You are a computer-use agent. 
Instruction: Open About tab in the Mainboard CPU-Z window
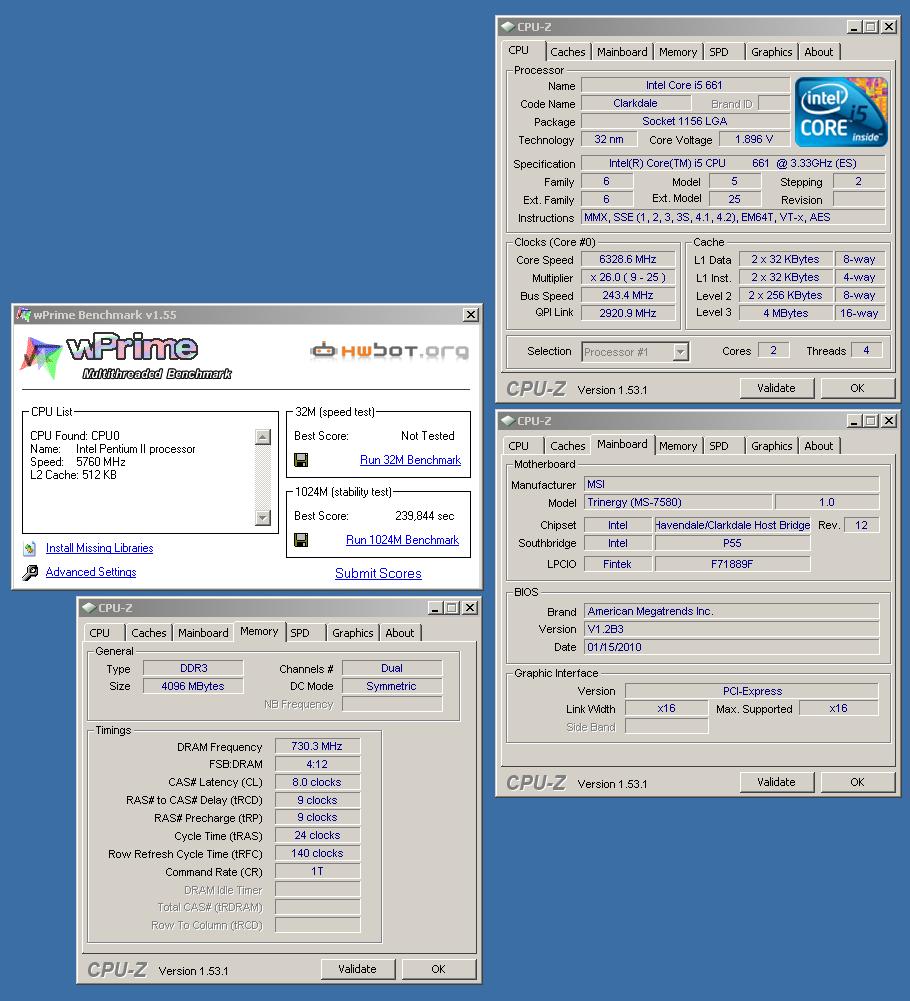click(x=819, y=446)
